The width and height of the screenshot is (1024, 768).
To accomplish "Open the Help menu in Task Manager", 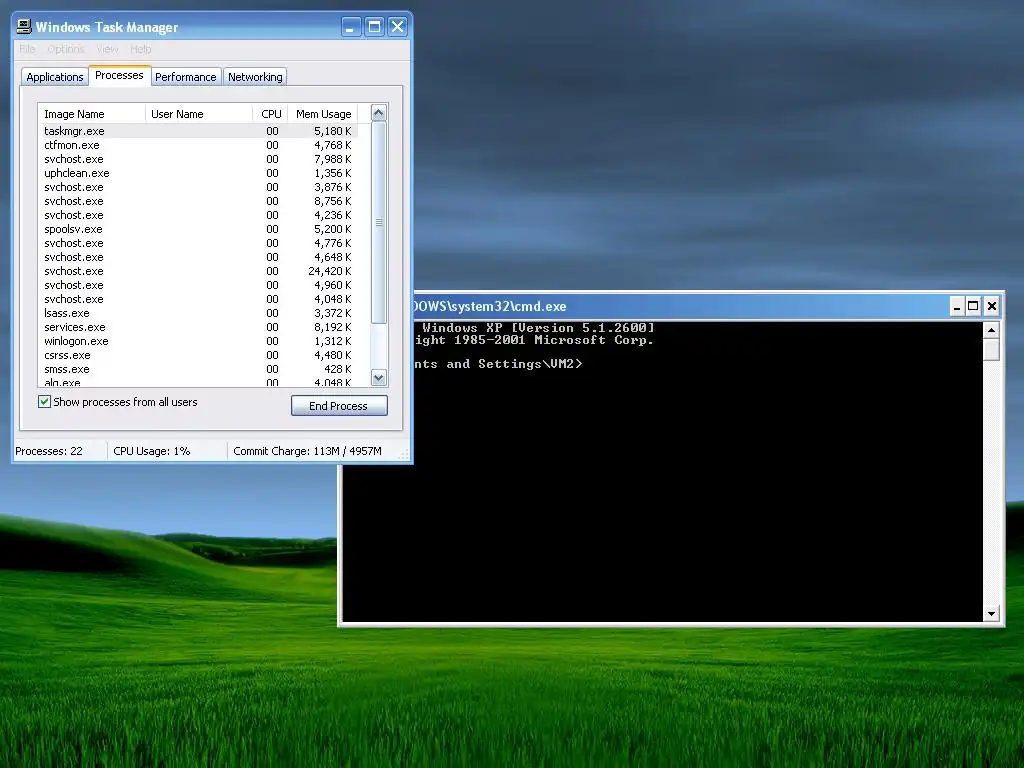I will [140, 49].
